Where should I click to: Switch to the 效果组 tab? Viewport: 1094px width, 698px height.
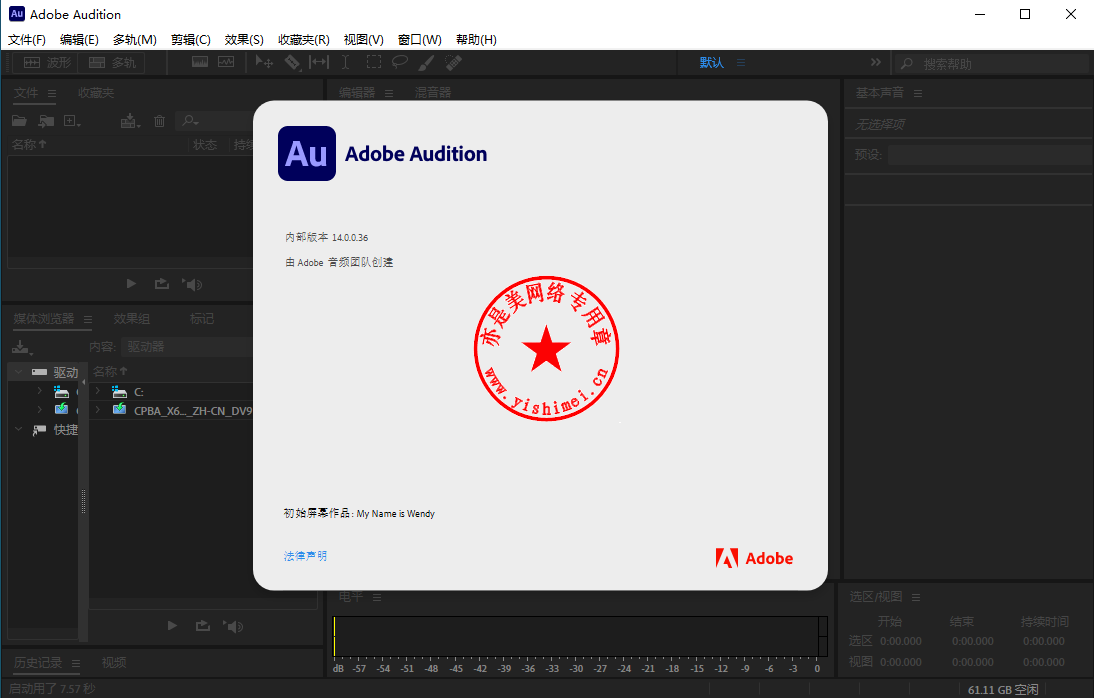pos(132,319)
